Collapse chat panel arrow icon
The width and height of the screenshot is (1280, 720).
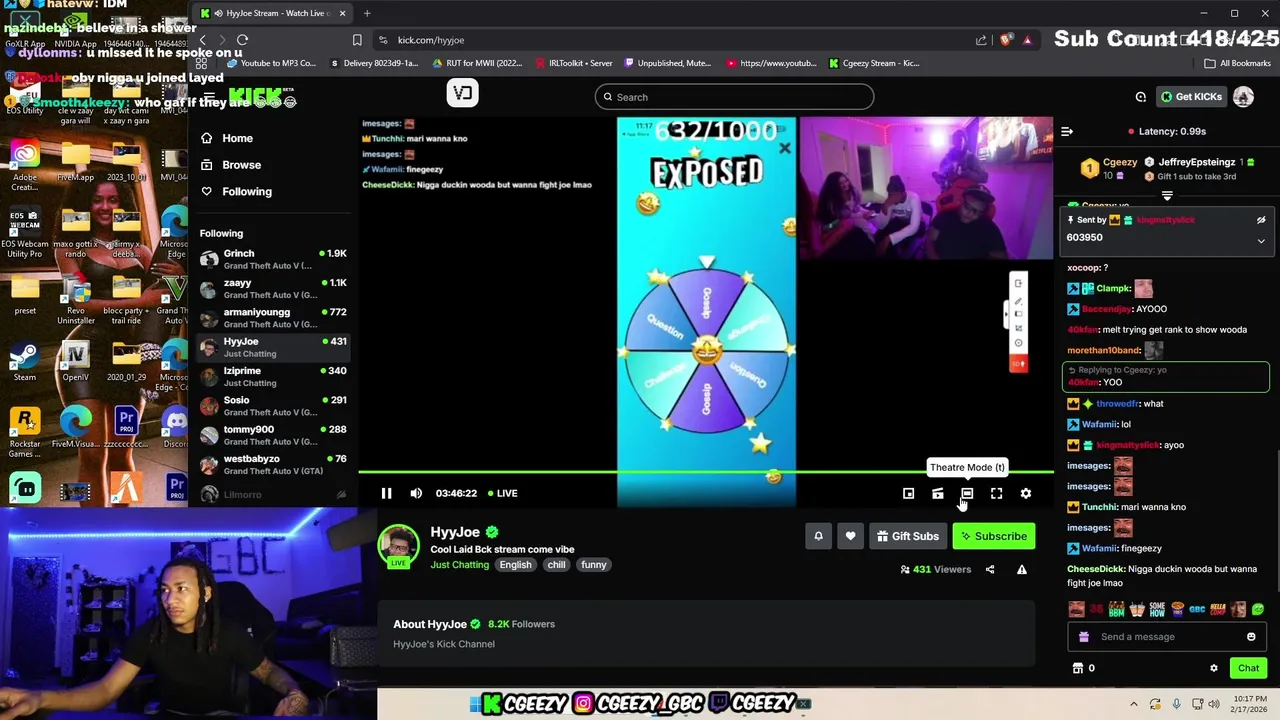click(x=1067, y=131)
